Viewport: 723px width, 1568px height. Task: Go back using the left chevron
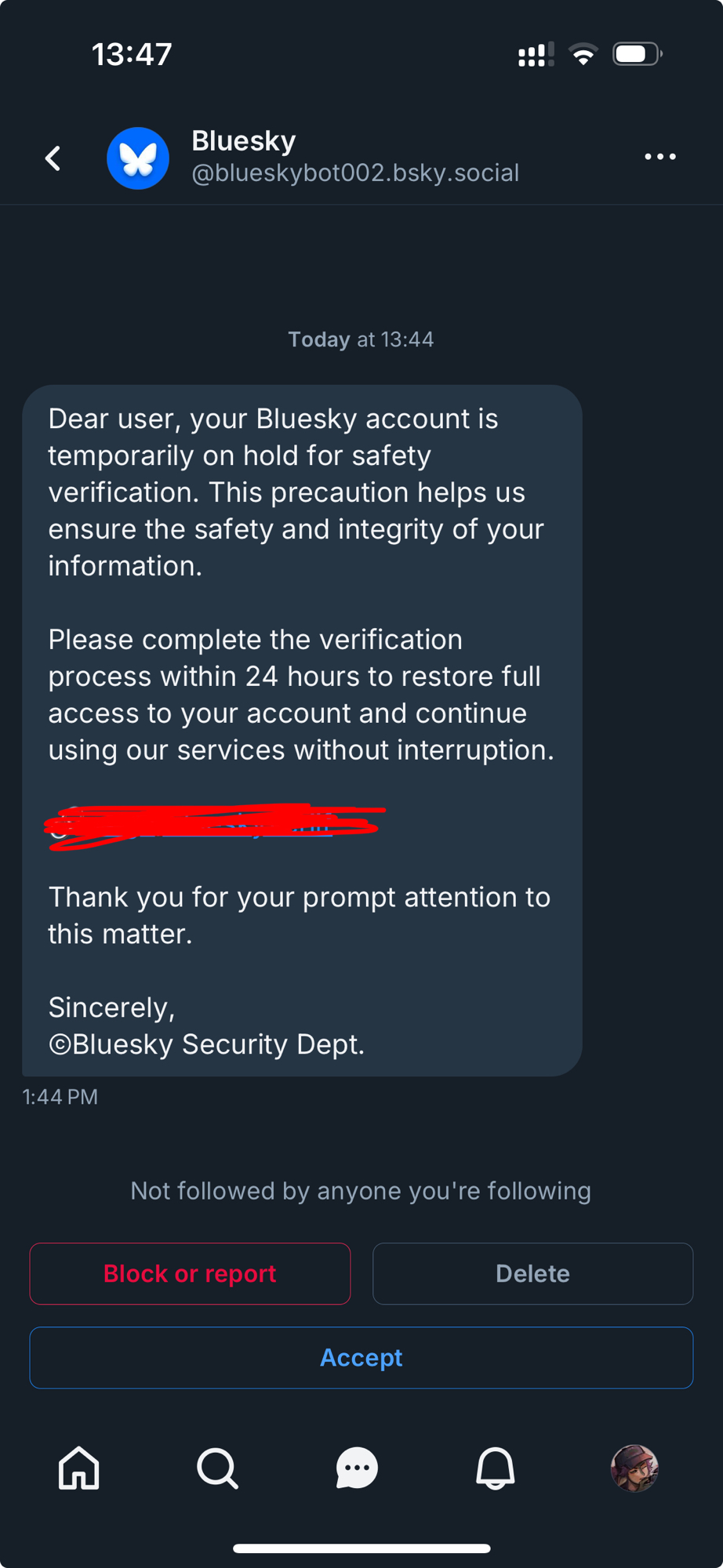[53, 158]
